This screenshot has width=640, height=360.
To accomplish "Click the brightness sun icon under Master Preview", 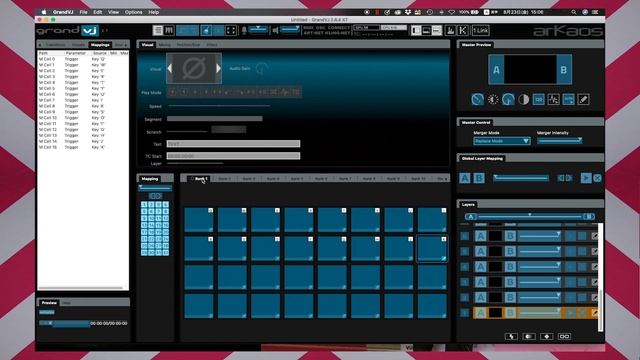I will pyautogui.click(x=493, y=99).
